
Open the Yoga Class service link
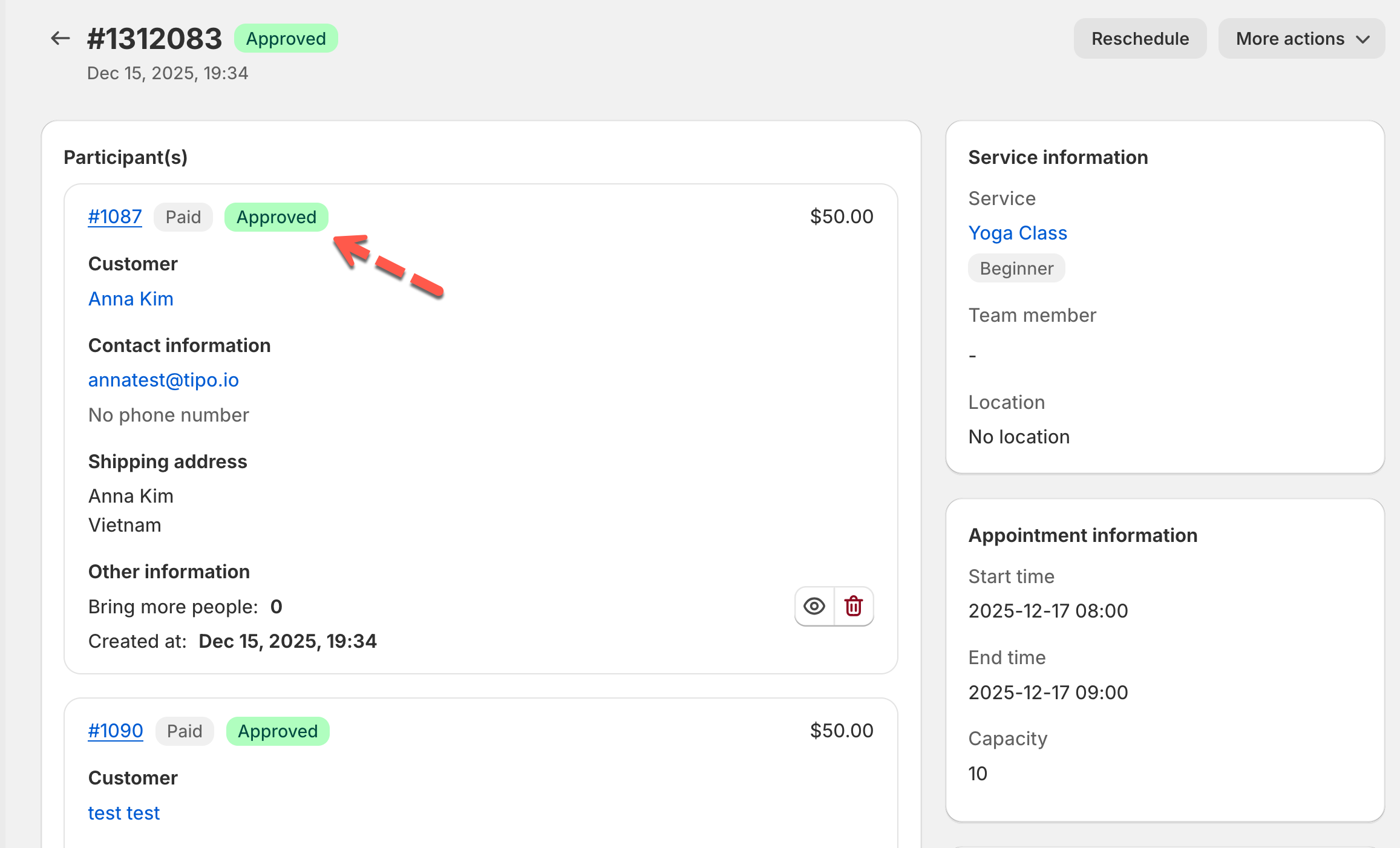1018,233
